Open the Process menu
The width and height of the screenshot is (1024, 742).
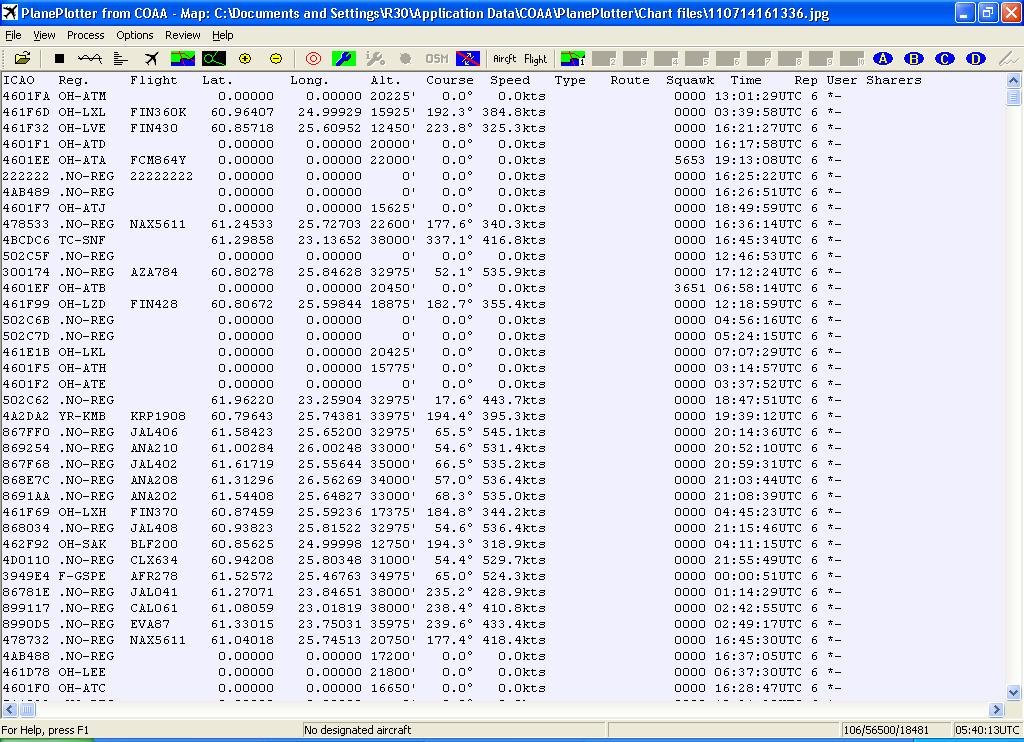pyautogui.click(x=85, y=35)
